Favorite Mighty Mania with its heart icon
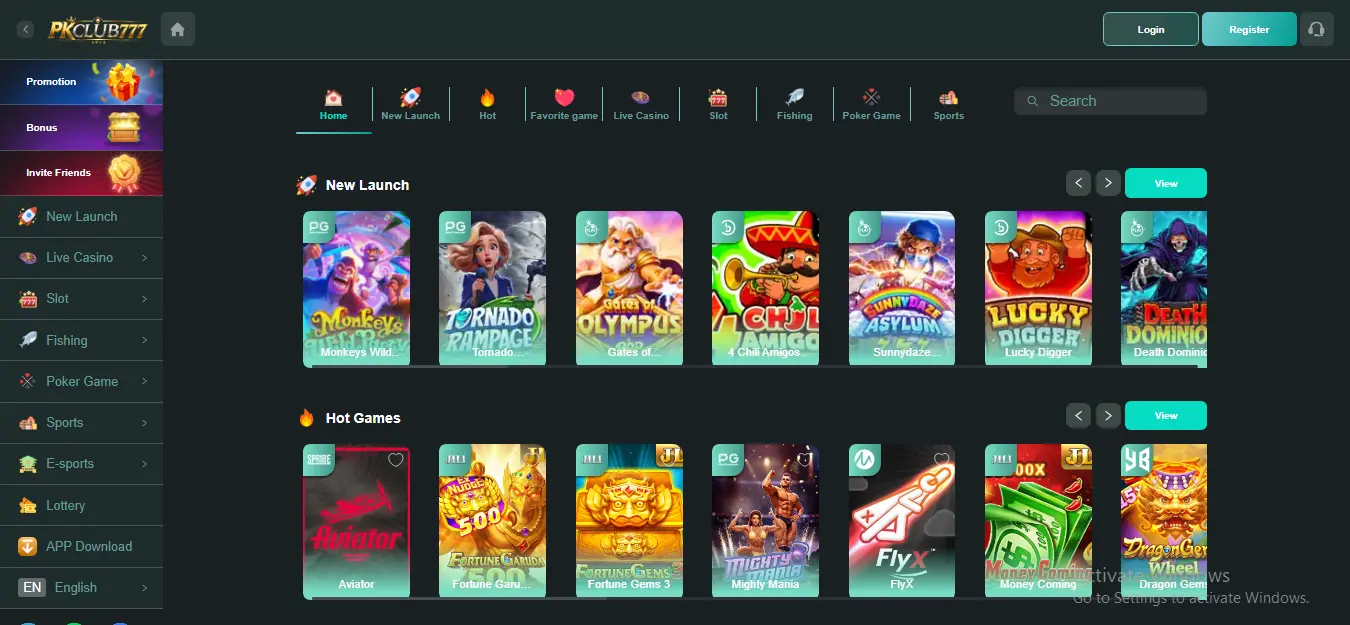Viewport: 1350px width, 625px height. click(804, 460)
